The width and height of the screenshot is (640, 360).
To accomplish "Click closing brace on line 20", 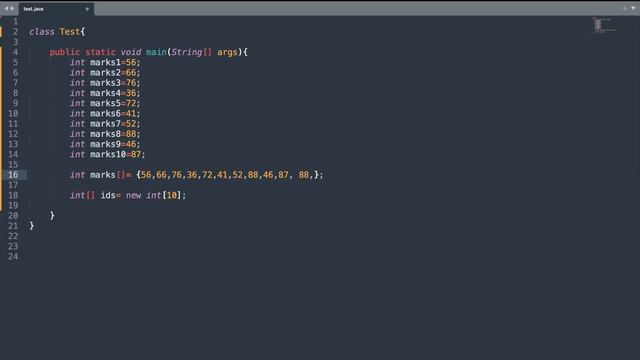I will click(52, 216).
